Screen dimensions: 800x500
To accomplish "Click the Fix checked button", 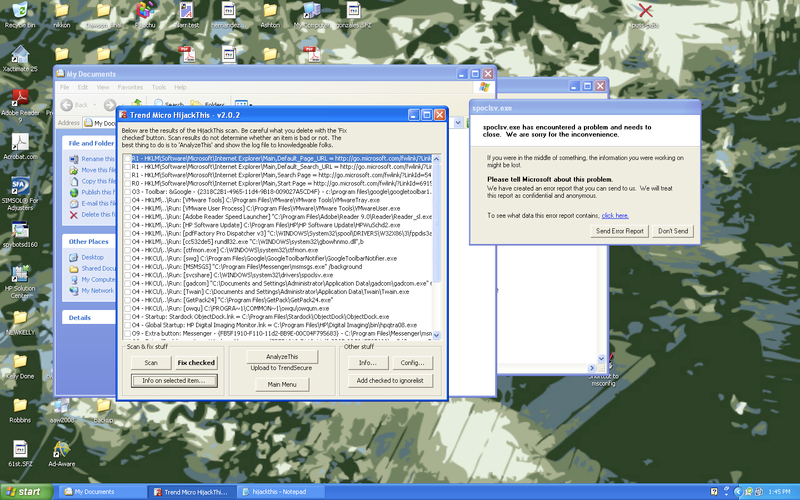I will [x=196, y=363].
